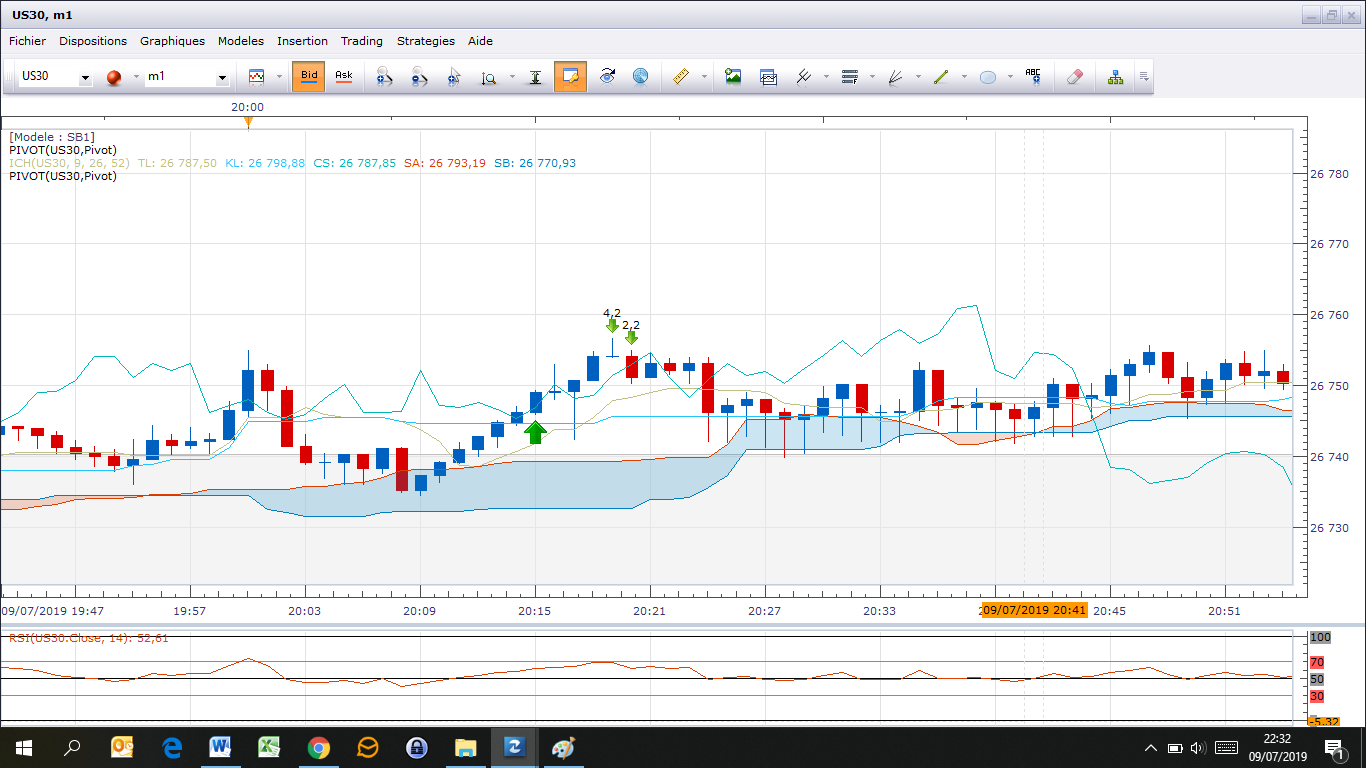This screenshot has width=1366, height=768.
Task: Open the chart type dropdown arrow
Action: pos(277,77)
